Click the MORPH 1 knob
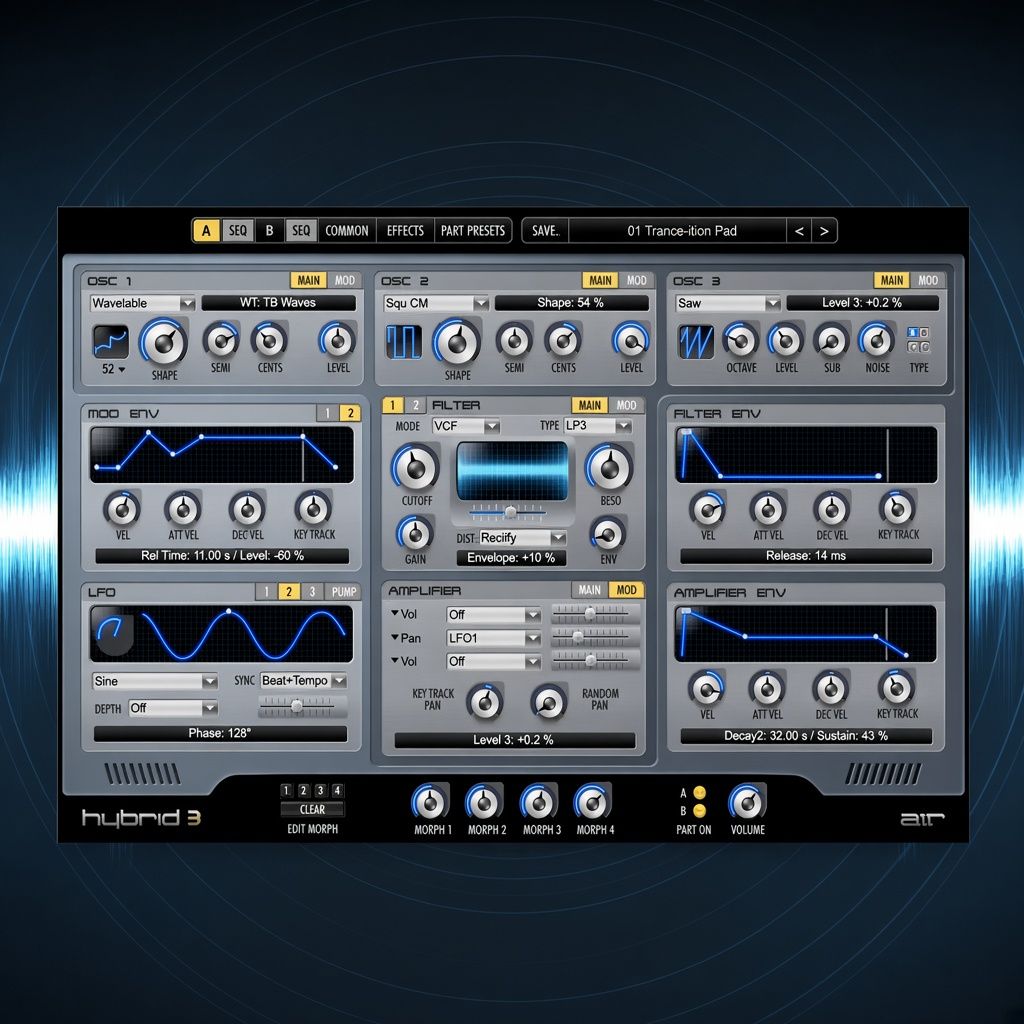1024x1024 pixels. [x=430, y=802]
